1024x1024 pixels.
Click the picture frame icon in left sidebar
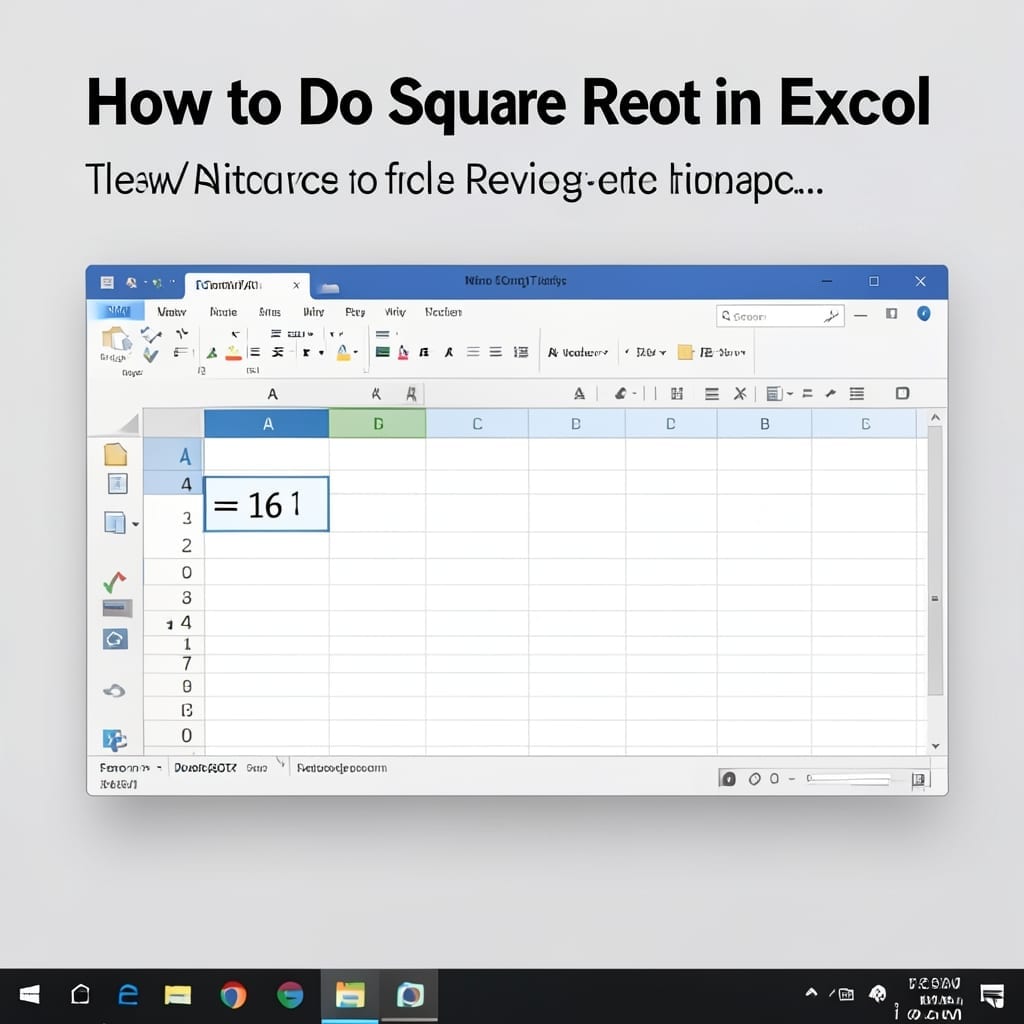click(117, 484)
